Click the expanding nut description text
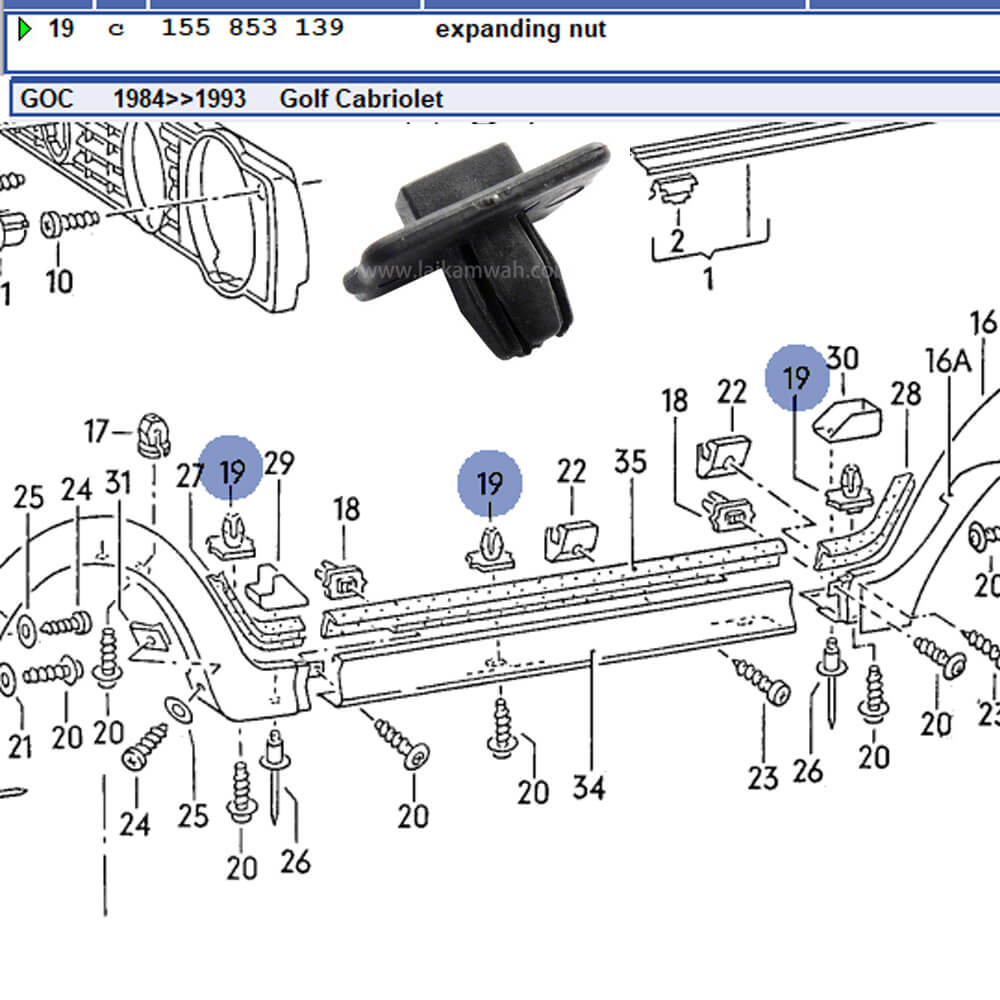 pos(518,30)
